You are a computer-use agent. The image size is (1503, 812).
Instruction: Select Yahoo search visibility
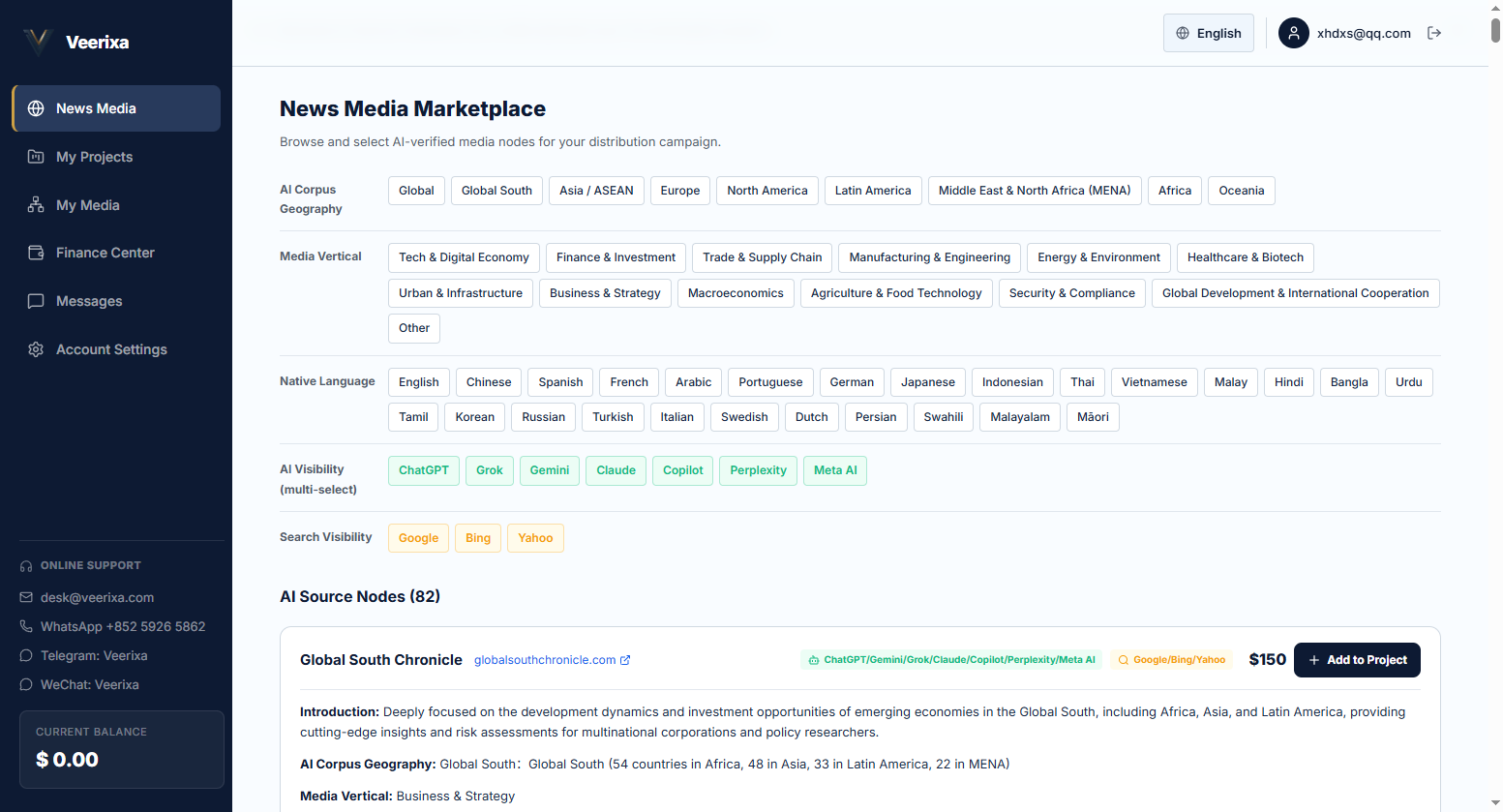[535, 538]
